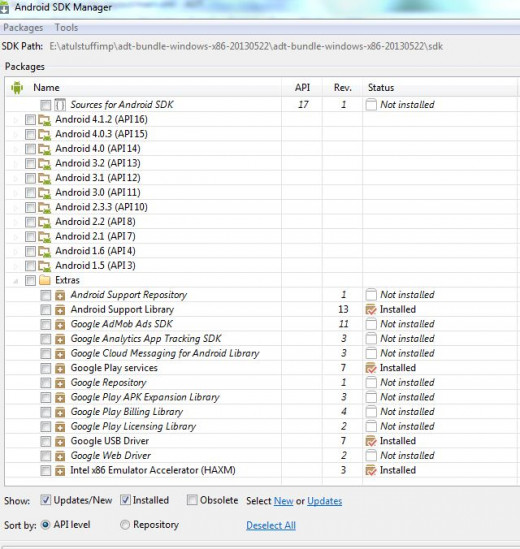Click the Android robot icon in Name header
Viewport: 520px width, 549px height.
pyautogui.click(x=17, y=87)
